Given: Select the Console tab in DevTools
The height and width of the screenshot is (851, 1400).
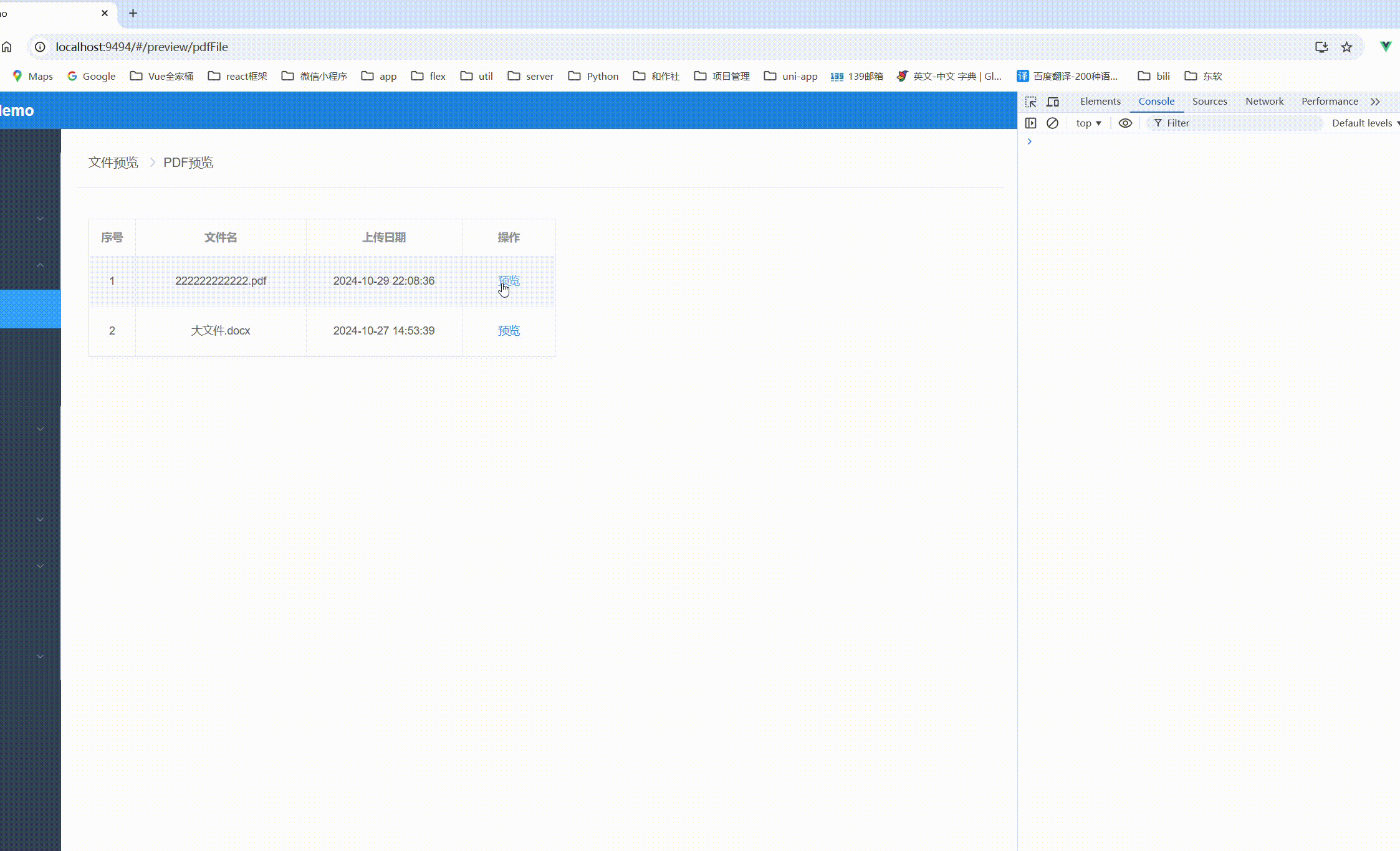Looking at the screenshot, I should pos(1157,101).
